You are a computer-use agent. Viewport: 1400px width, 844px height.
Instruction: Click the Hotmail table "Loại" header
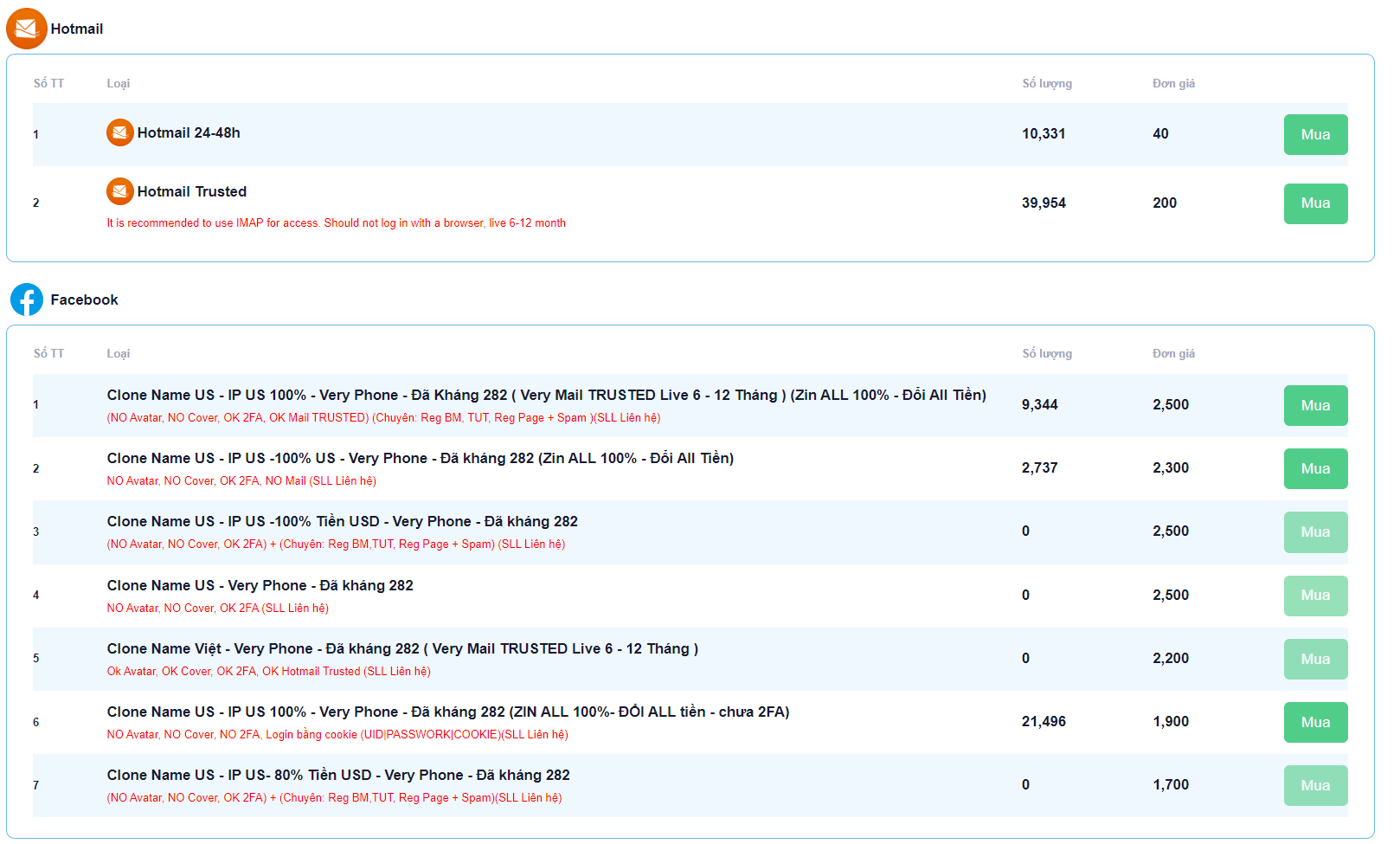tap(119, 83)
